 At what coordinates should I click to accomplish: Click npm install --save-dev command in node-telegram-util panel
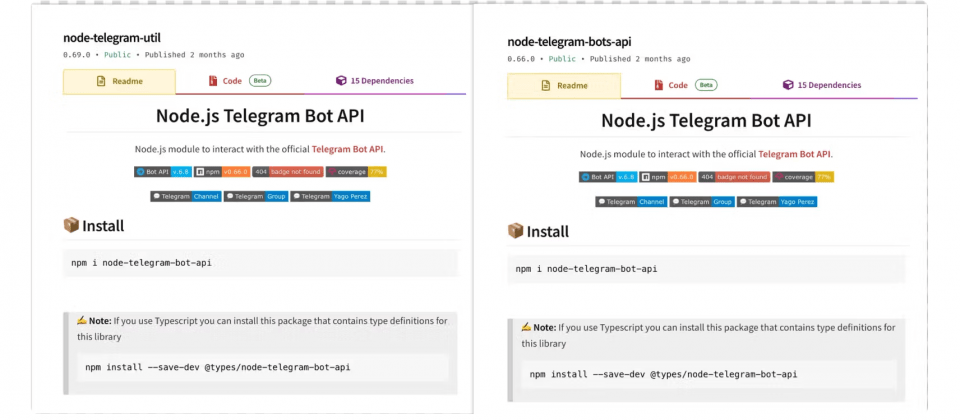point(218,367)
